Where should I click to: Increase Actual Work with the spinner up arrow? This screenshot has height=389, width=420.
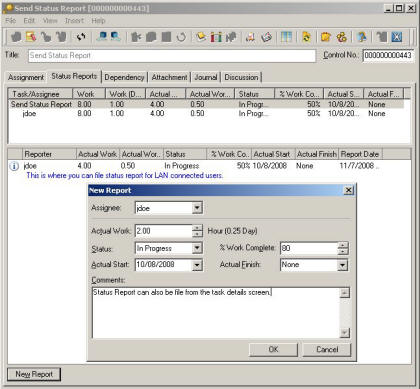pyautogui.click(x=198, y=228)
